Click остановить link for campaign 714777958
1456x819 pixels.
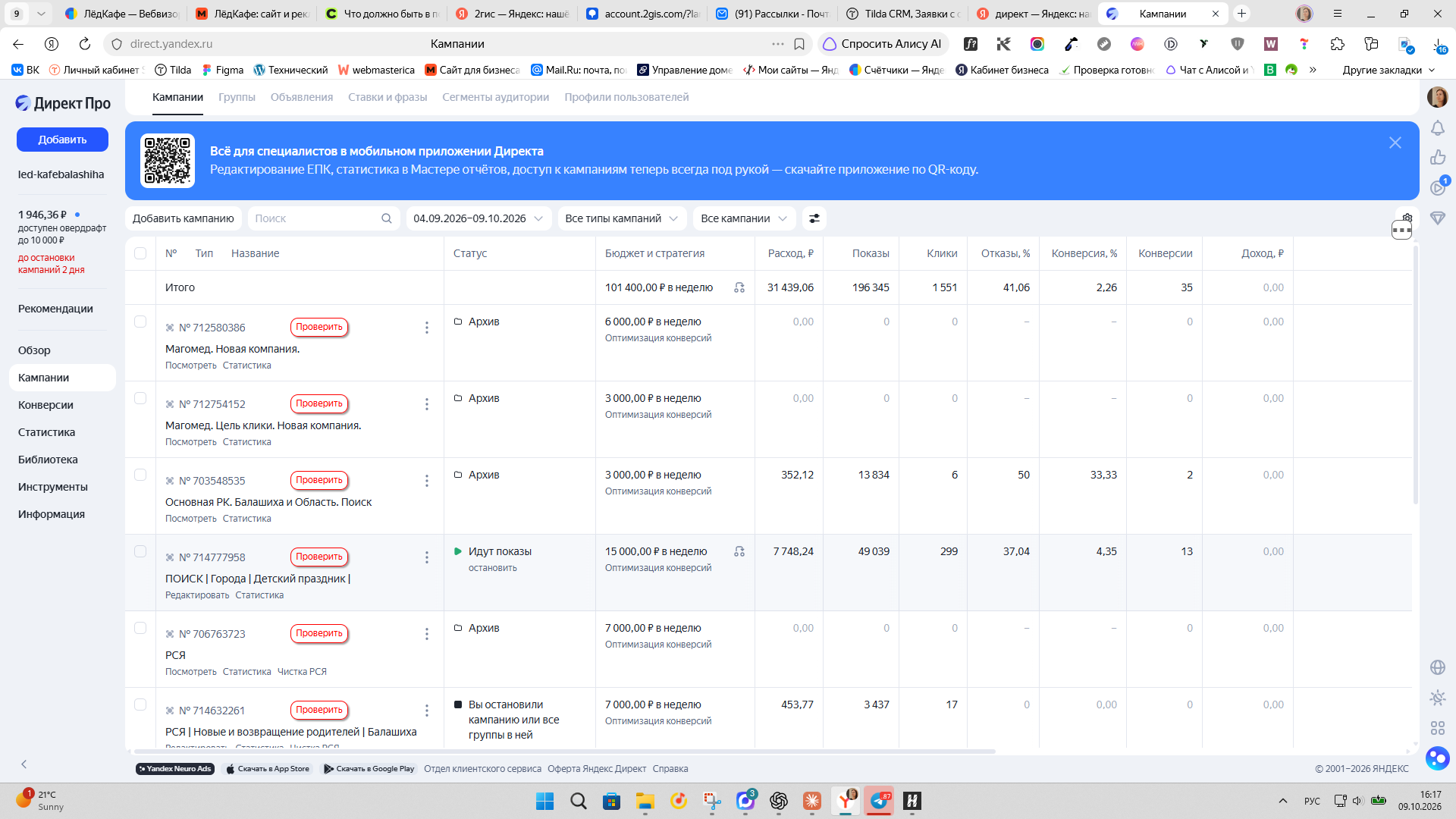point(492,568)
